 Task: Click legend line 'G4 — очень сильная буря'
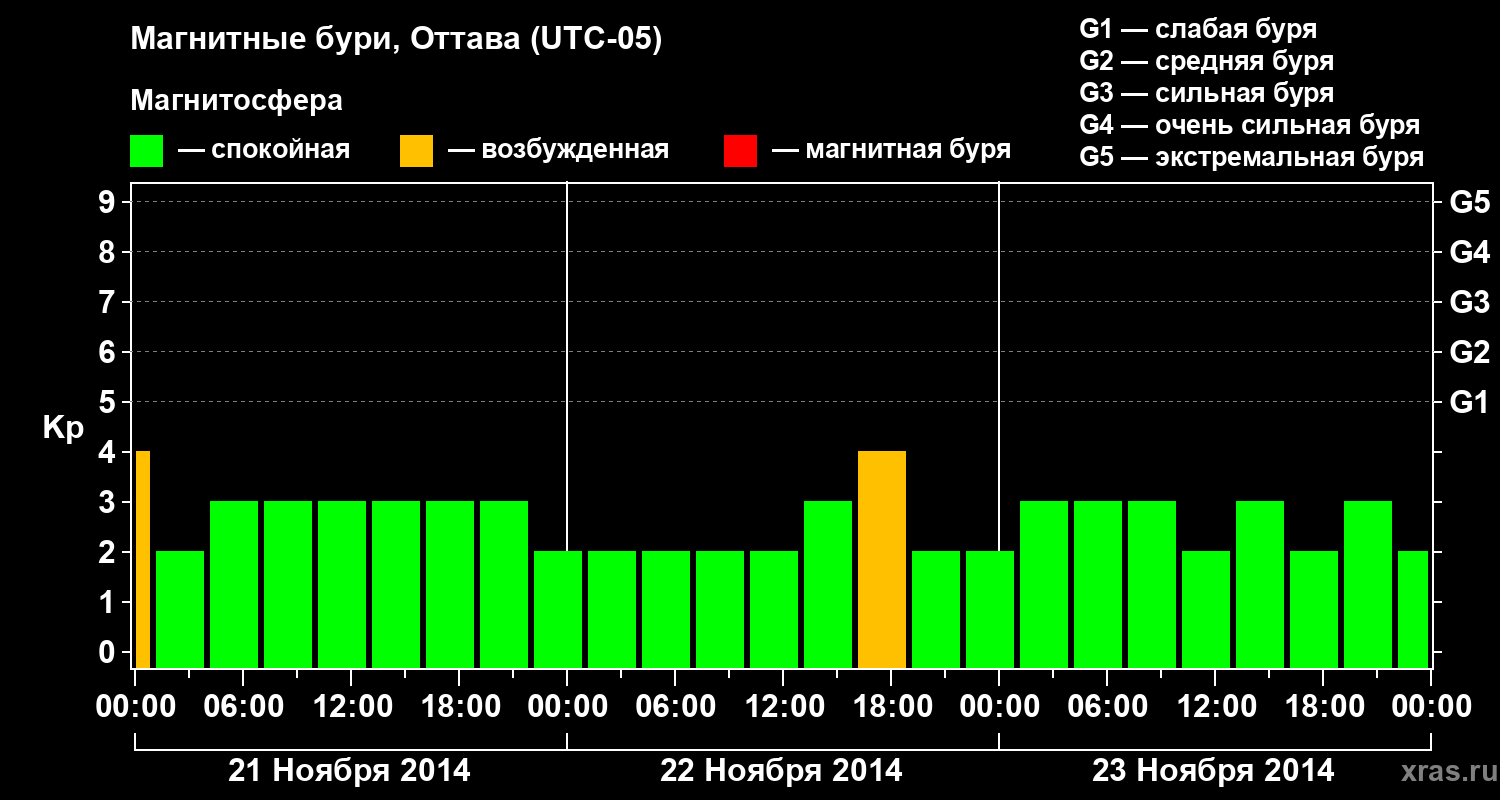pyautogui.click(x=1250, y=125)
